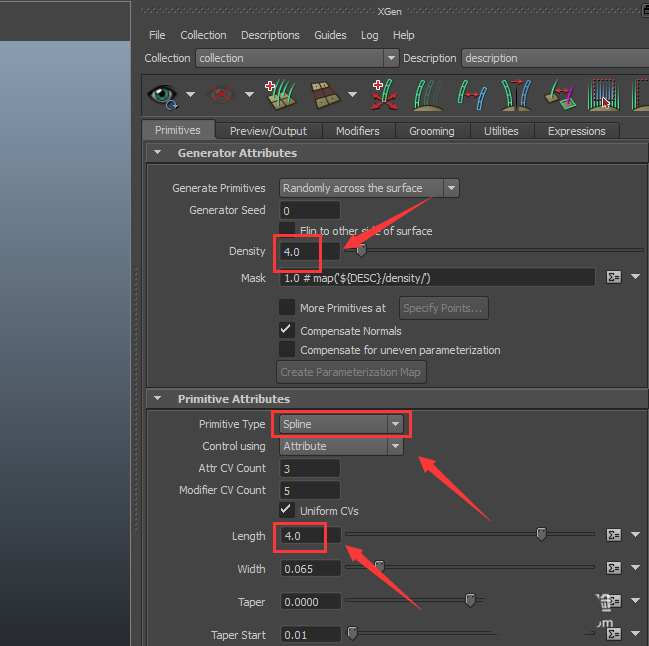Image resolution: width=649 pixels, height=646 pixels.
Task: Open expression editor for Taper
Action: 613,601
